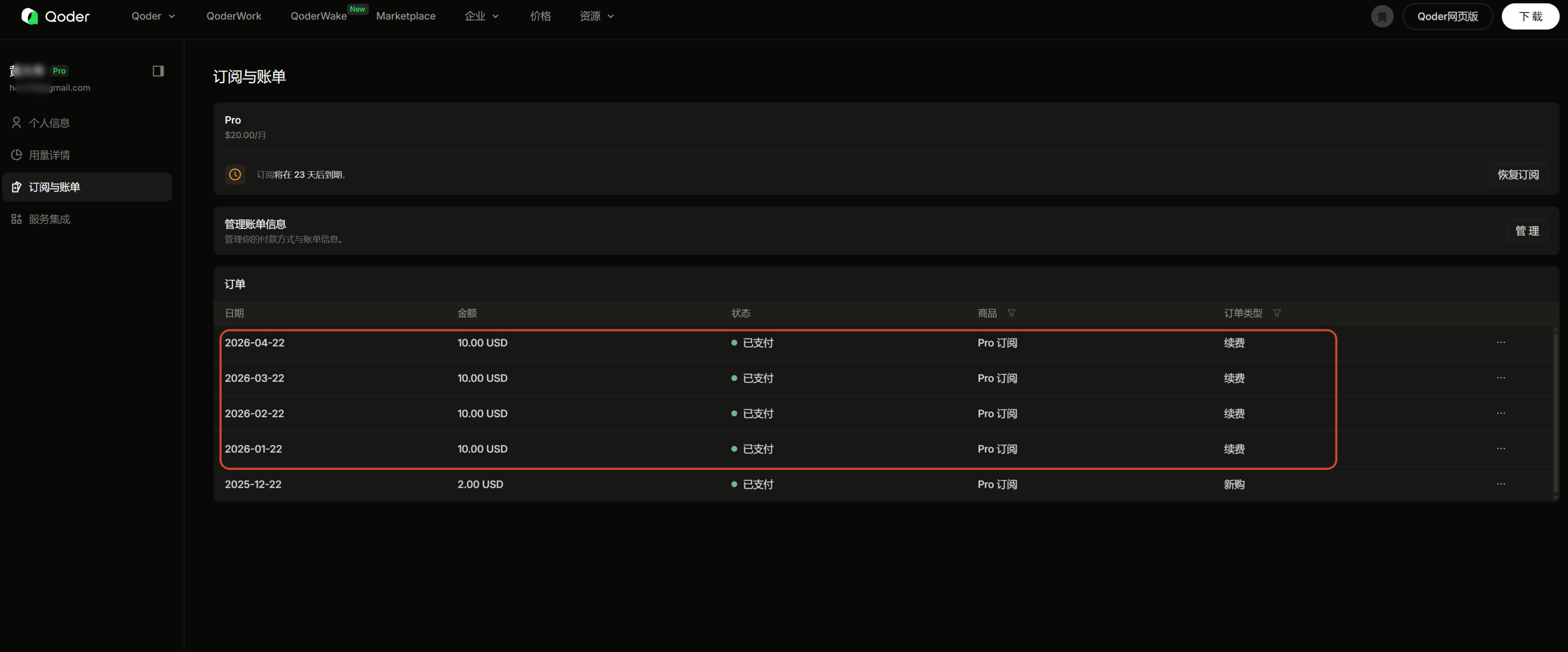Collapse the sidebar panel icon
This screenshot has width=1568, height=652.
(158, 71)
